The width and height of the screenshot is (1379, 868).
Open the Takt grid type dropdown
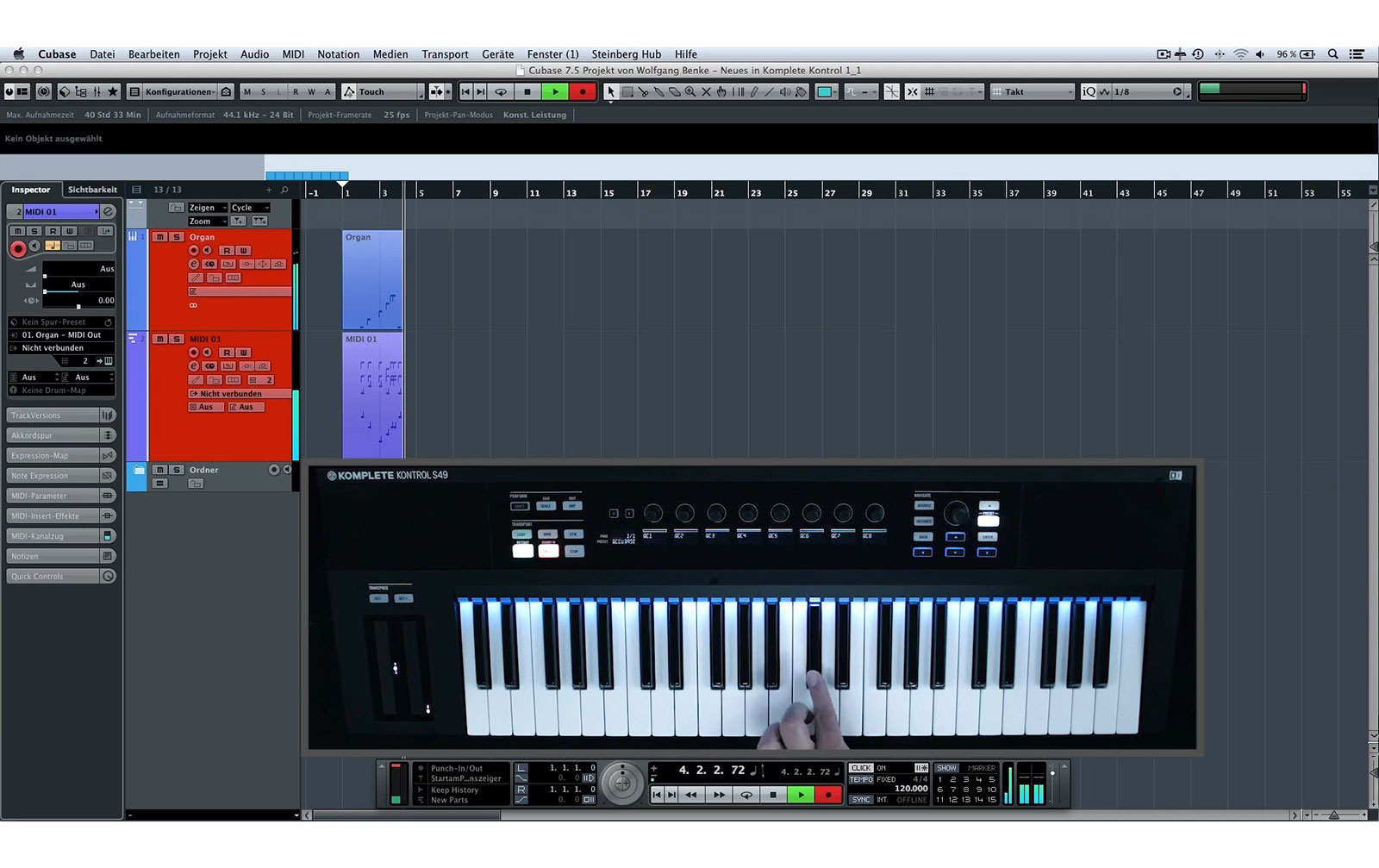(x=1033, y=91)
